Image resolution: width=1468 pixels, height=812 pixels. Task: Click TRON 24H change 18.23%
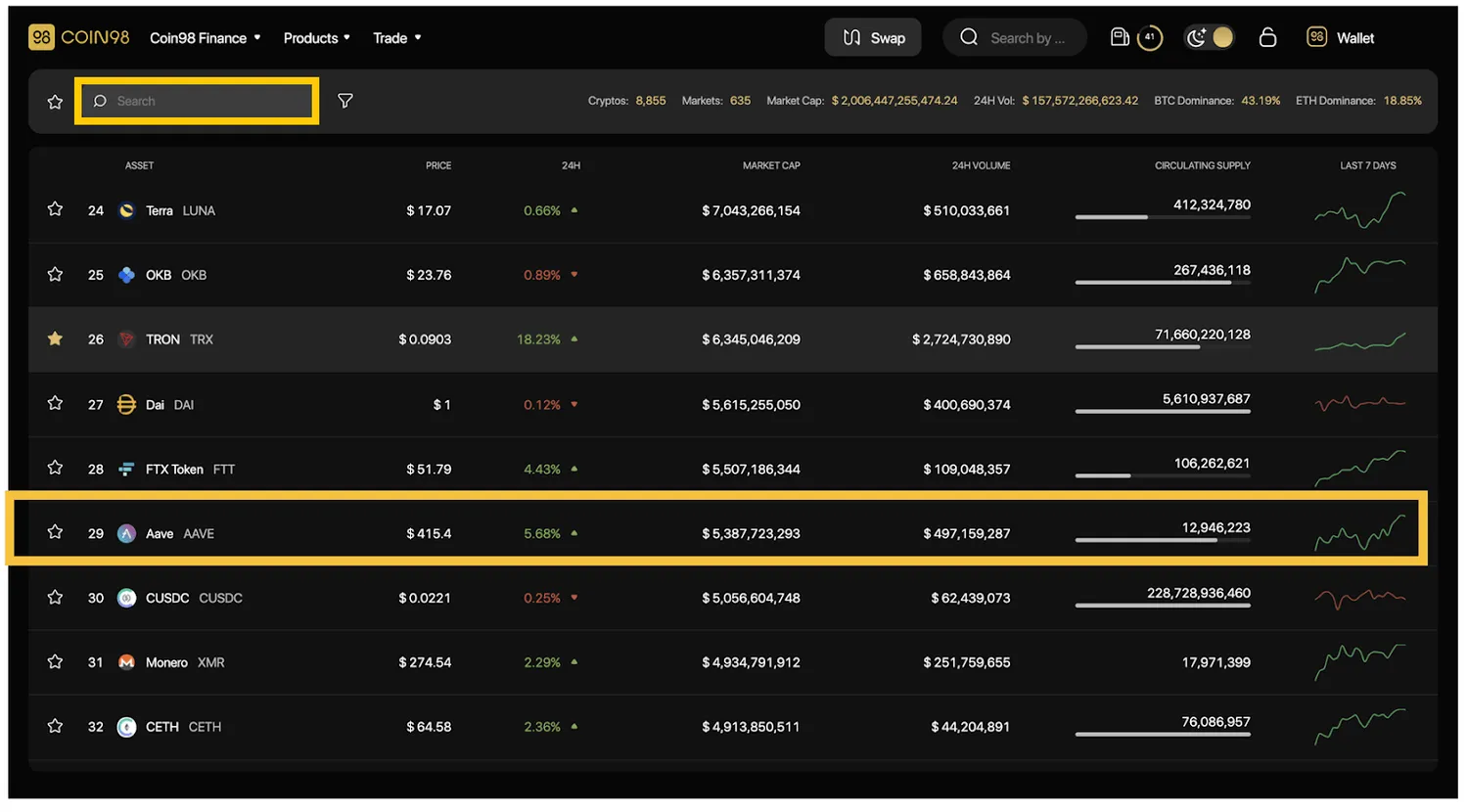point(538,339)
